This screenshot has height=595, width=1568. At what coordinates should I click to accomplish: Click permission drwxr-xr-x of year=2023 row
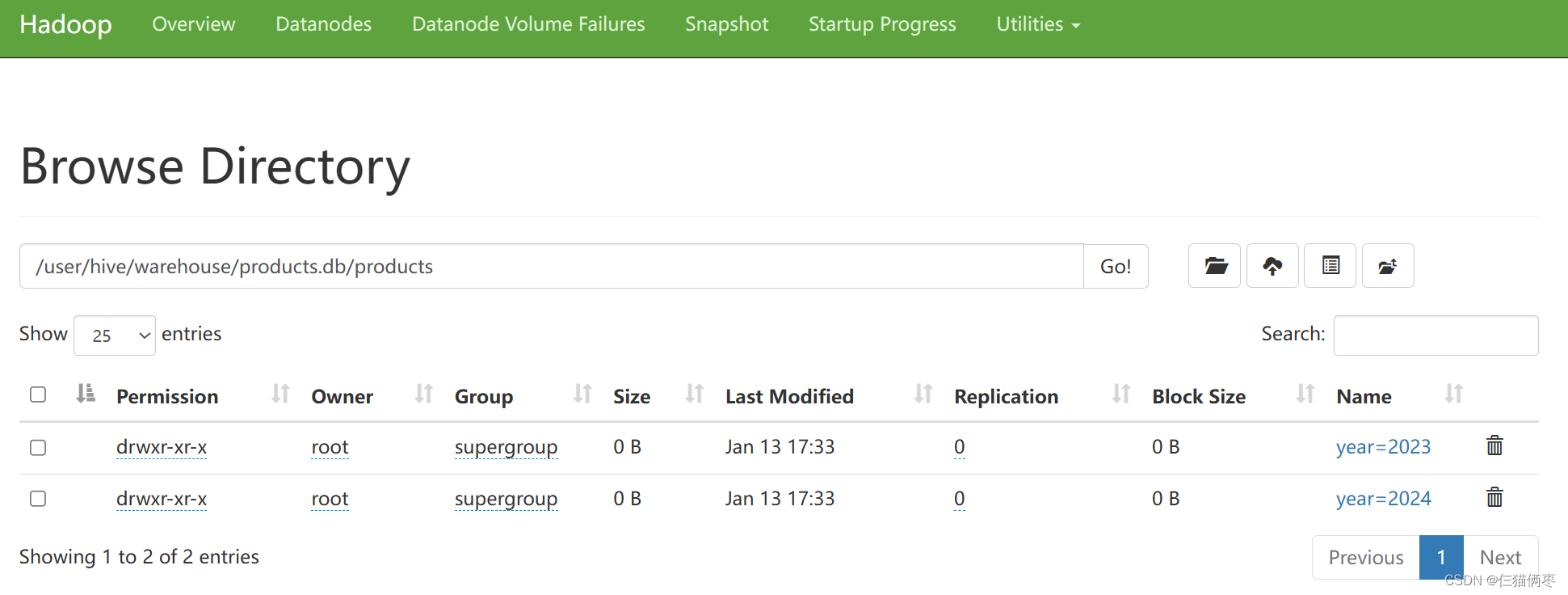162,447
